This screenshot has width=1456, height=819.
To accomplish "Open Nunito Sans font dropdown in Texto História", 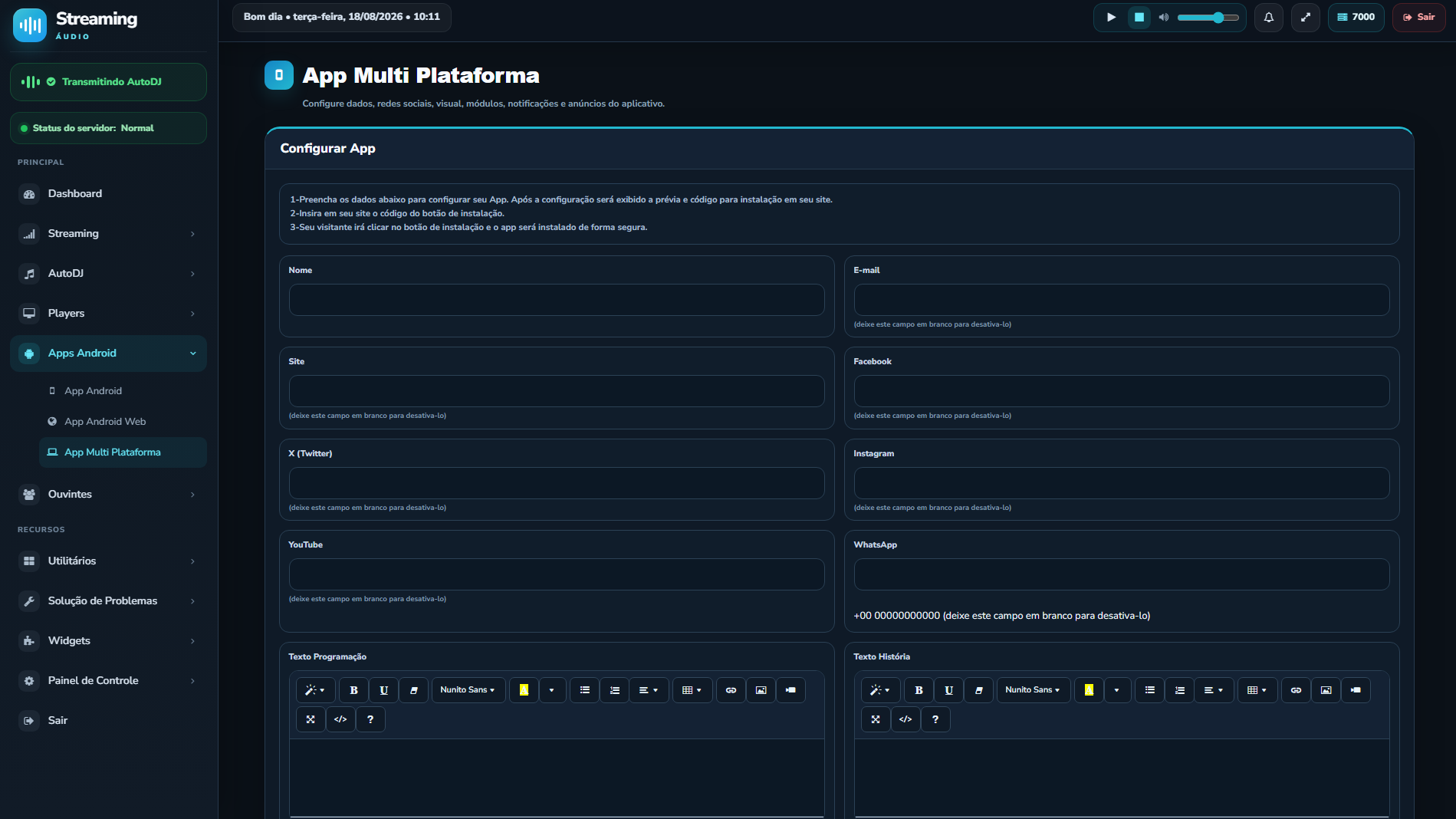I will tap(1033, 690).
